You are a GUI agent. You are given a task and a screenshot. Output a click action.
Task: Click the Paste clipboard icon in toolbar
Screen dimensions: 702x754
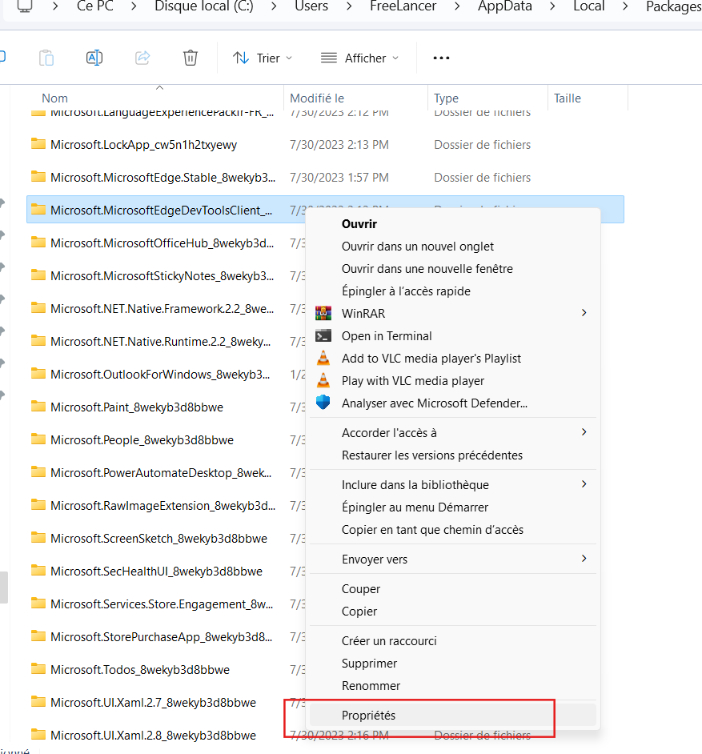pos(46,58)
